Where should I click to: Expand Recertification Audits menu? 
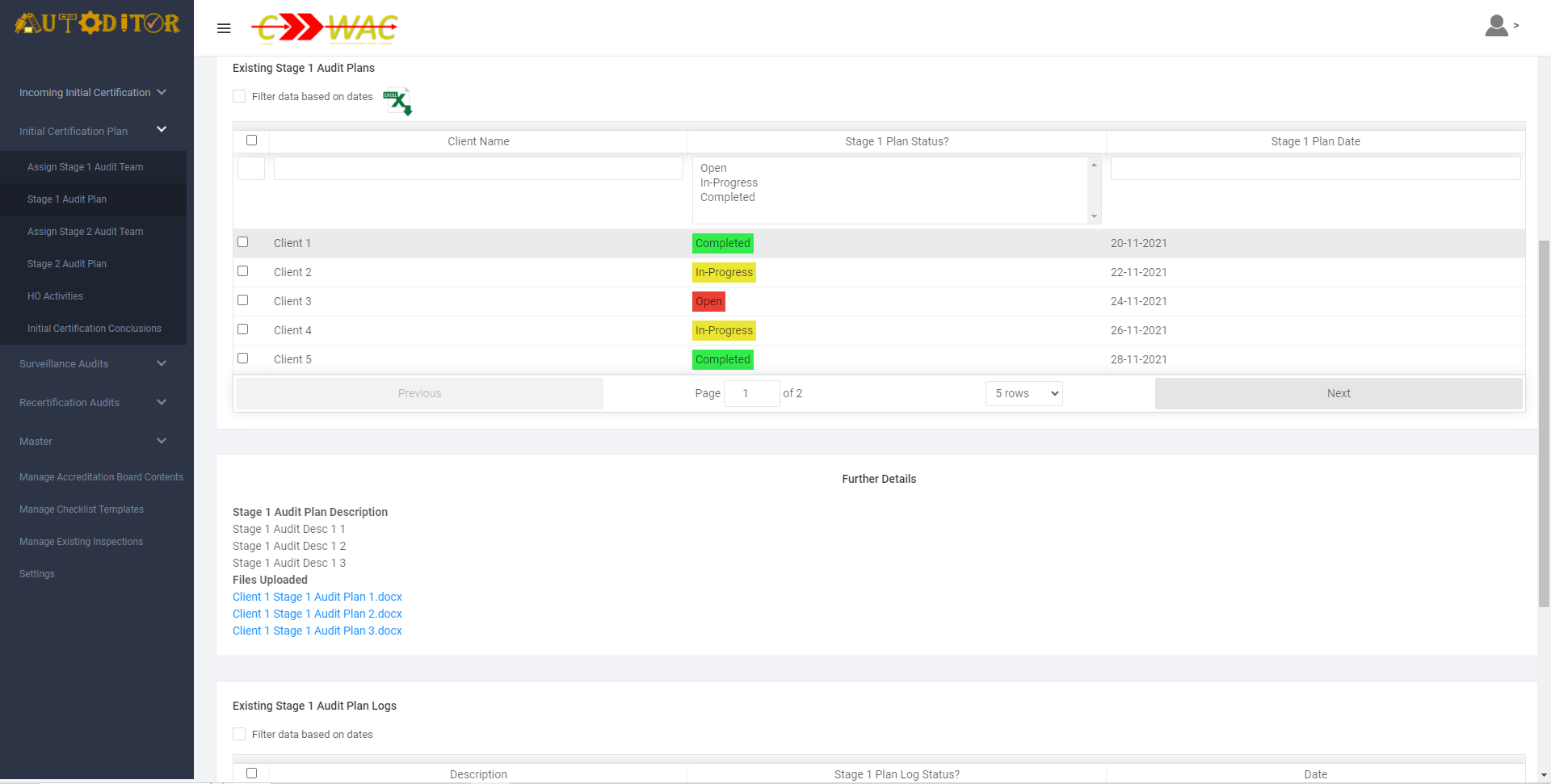[x=93, y=402]
